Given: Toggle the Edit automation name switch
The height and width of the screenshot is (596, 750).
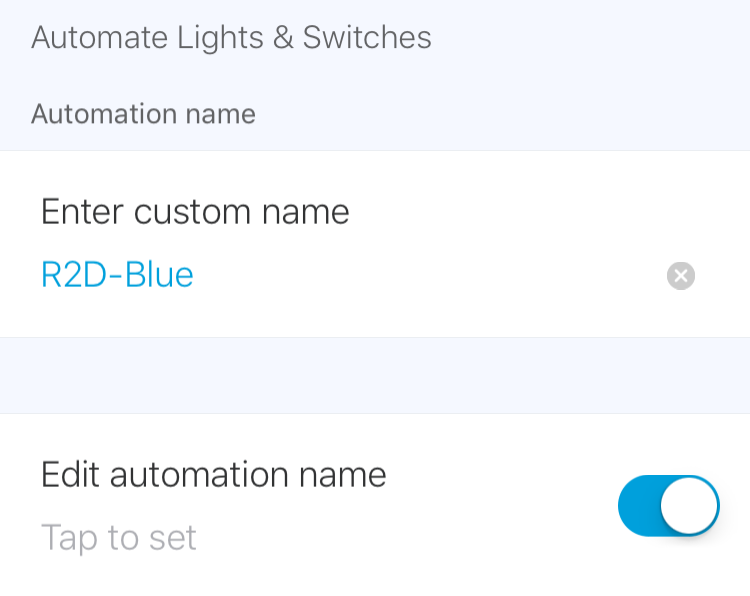Looking at the screenshot, I should [669, 505].
